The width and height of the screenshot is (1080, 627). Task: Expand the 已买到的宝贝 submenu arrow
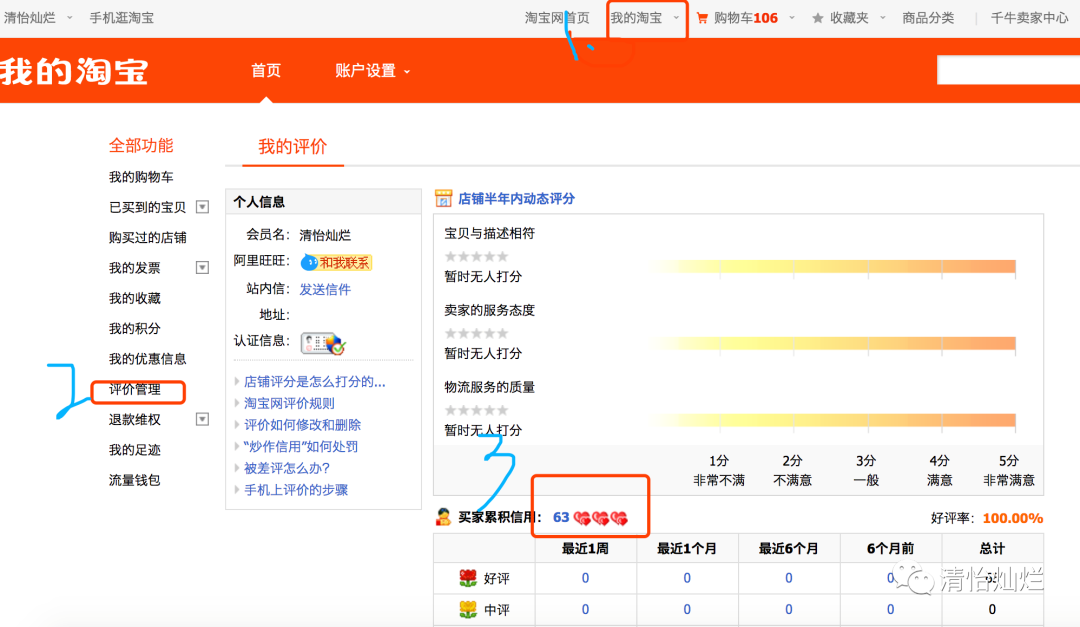[202, 207]
